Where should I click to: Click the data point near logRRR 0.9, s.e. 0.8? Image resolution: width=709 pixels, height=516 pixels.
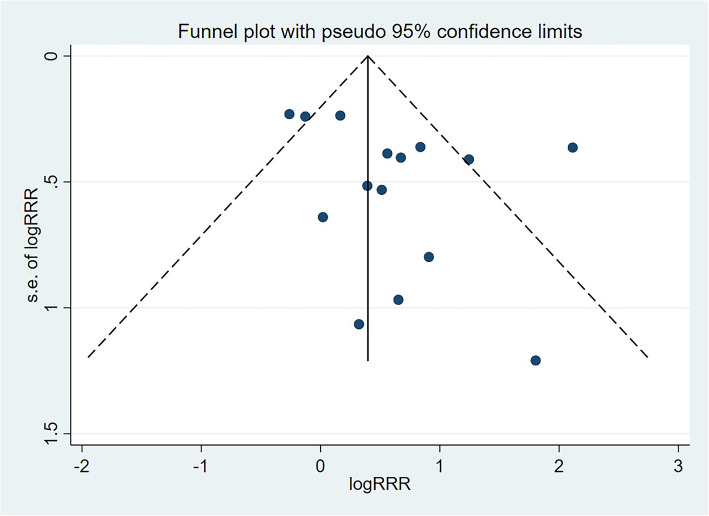click(428, 257)
